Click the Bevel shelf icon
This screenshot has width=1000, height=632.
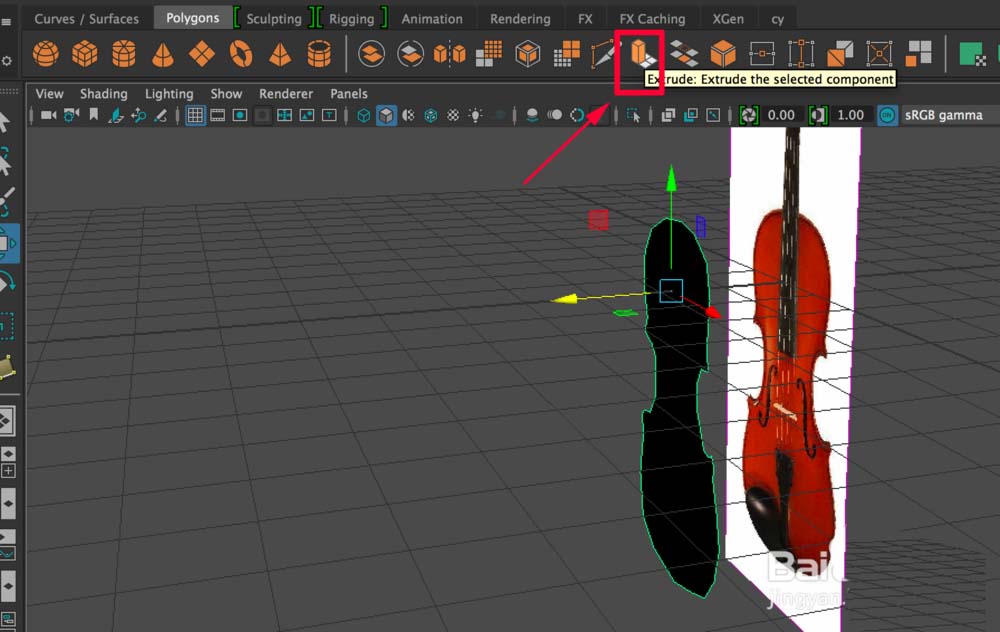click(x=723, y=54)
